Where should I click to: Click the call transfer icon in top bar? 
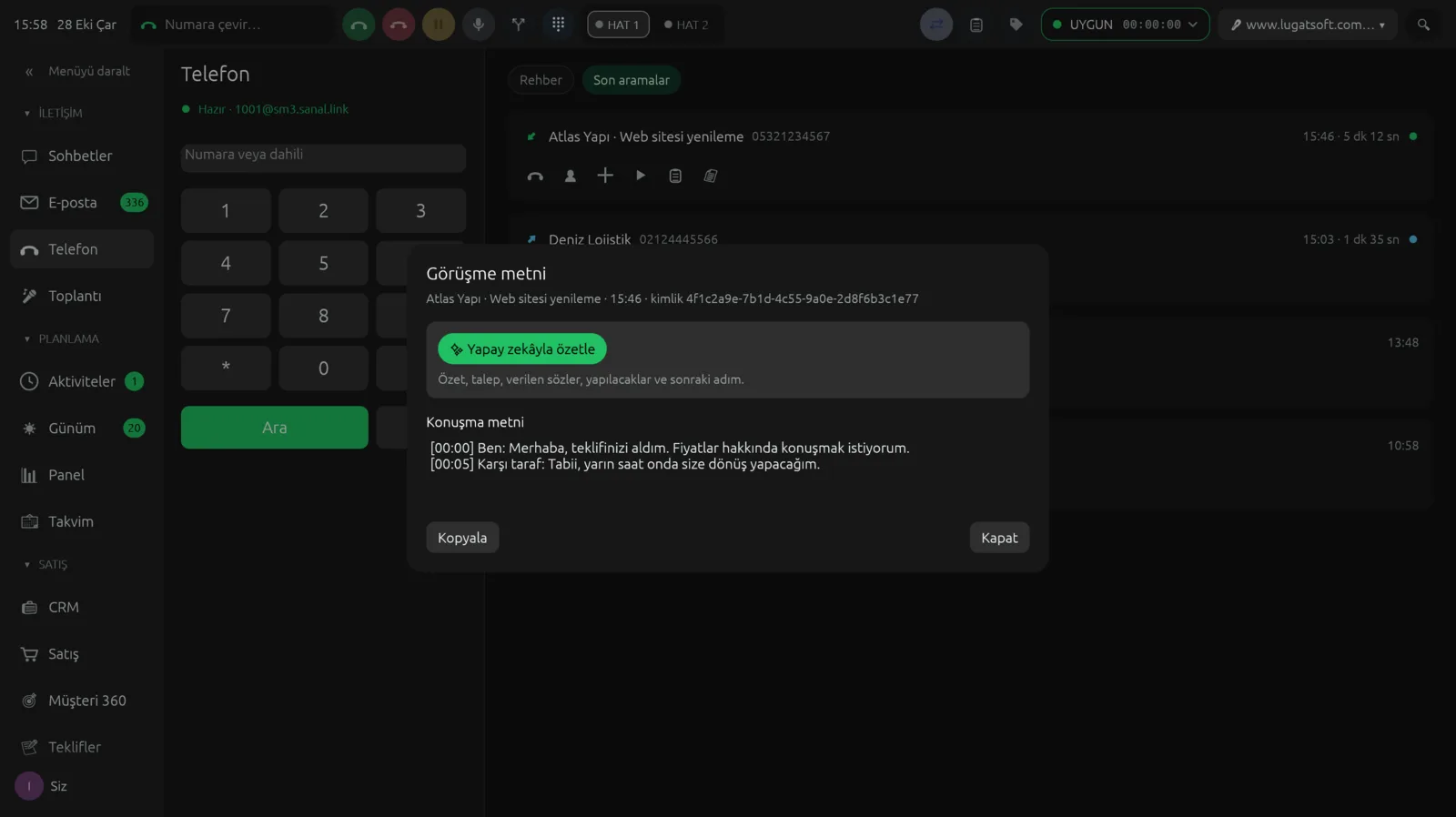click(x=519, y=25)
